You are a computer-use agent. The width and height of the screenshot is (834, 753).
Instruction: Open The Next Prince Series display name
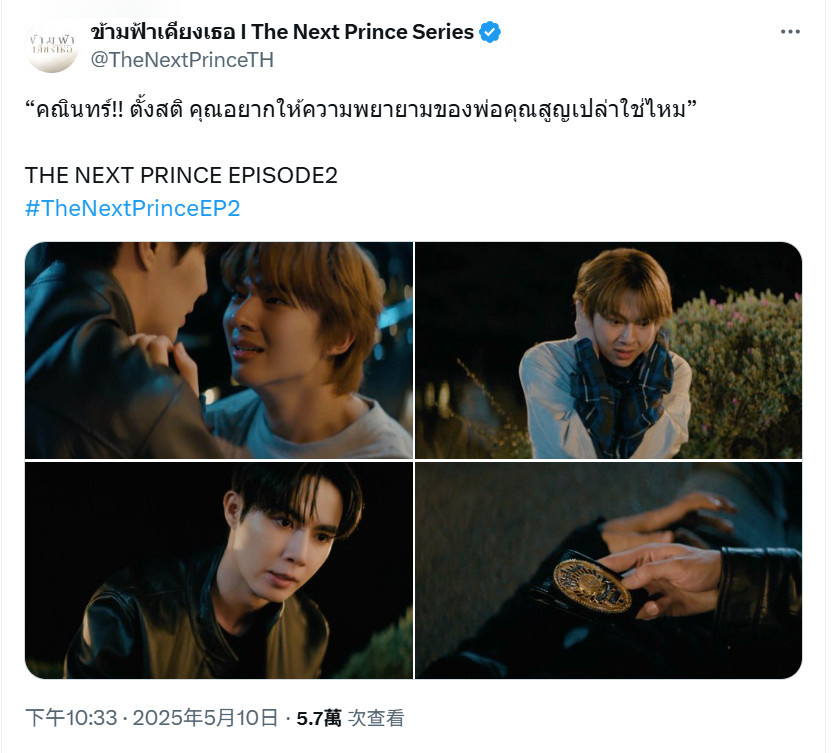(282, 32)
